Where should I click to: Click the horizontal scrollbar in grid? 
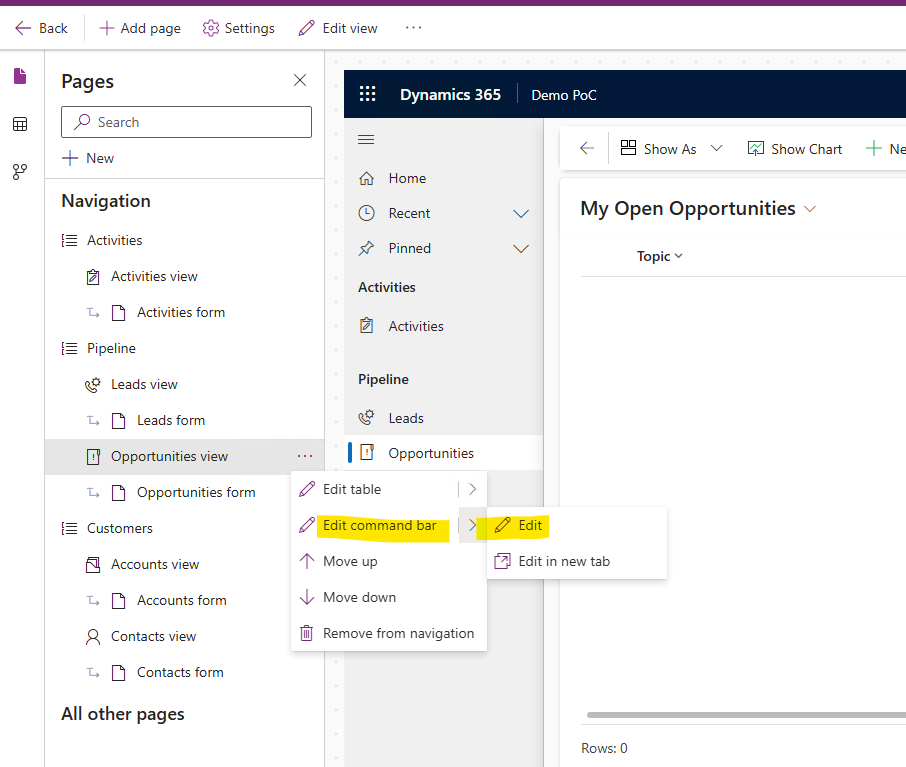tap(746, 715)
